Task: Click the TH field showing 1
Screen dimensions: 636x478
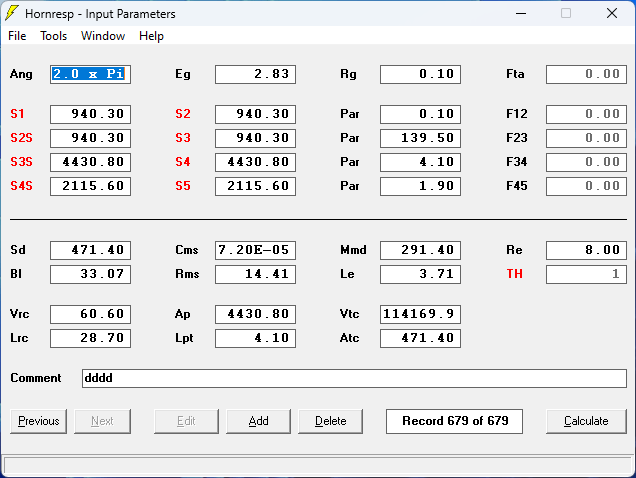Action: 586,274
